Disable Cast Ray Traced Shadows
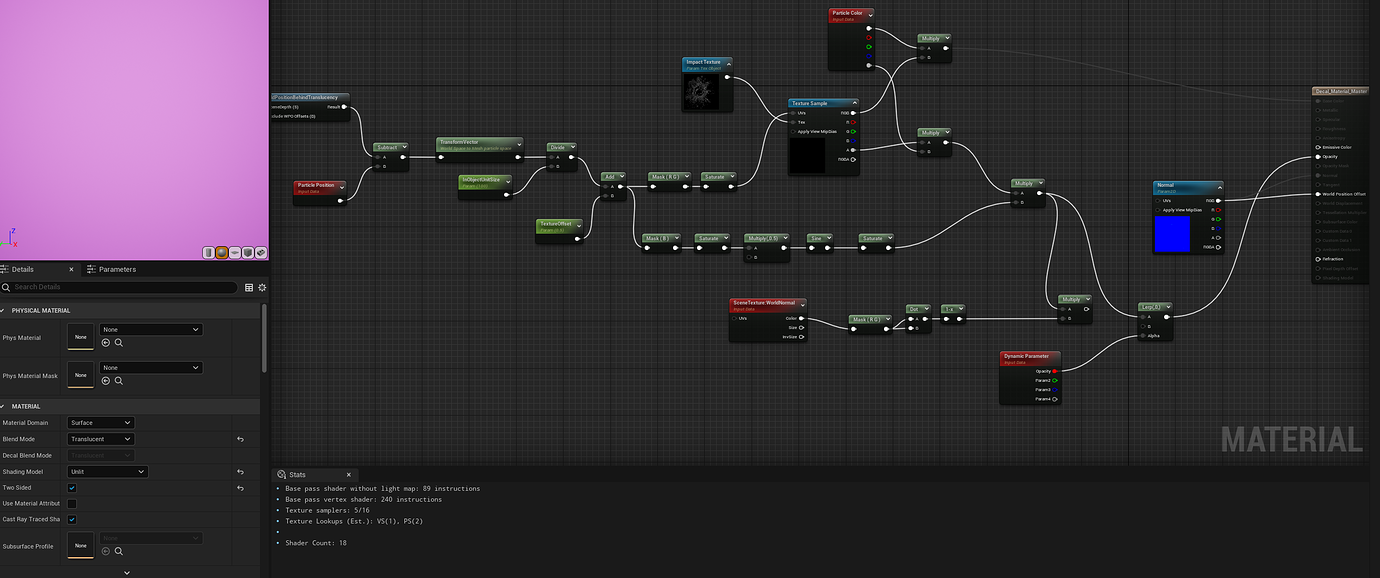 71,517
